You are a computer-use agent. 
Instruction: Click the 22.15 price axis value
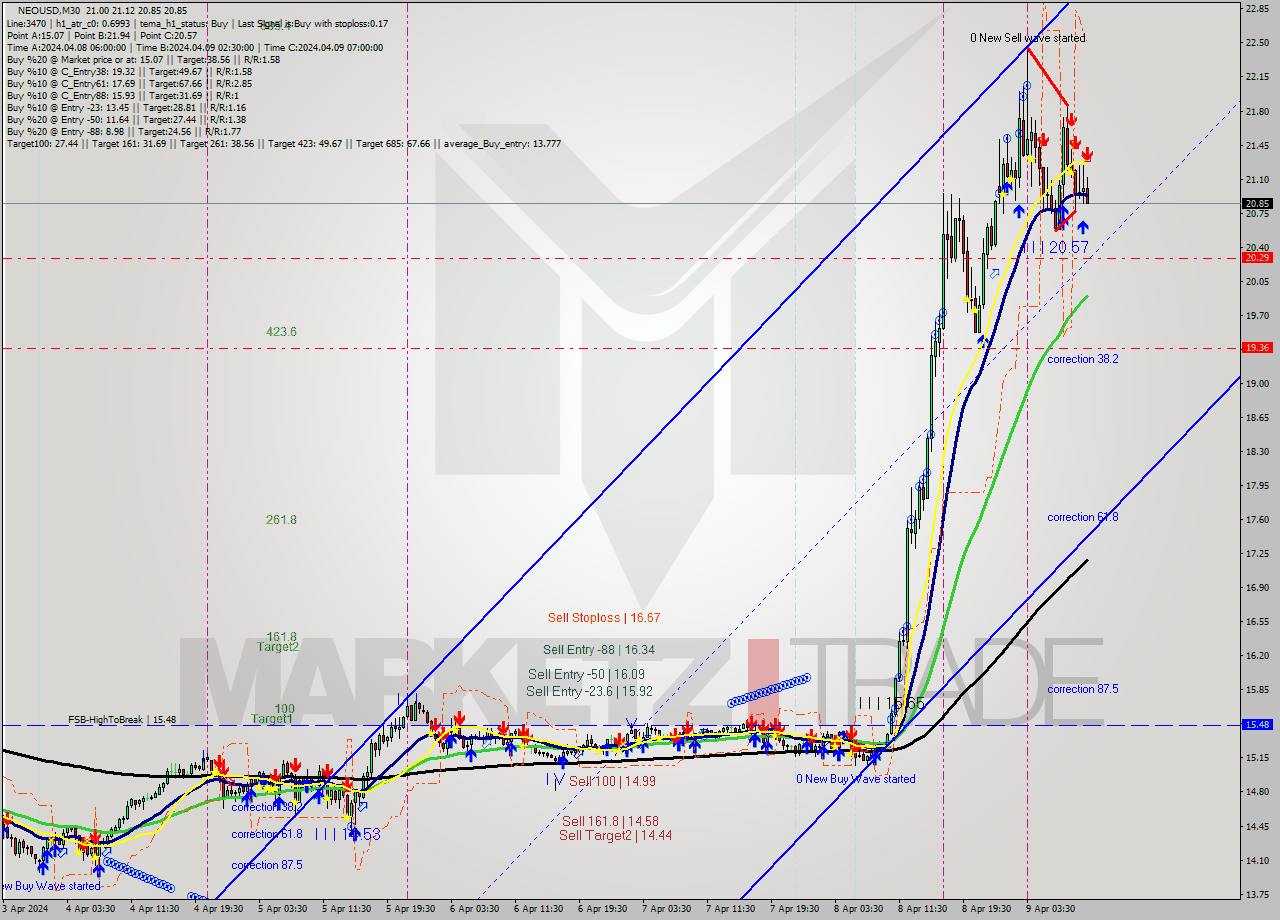click(x=1257, y=77)
